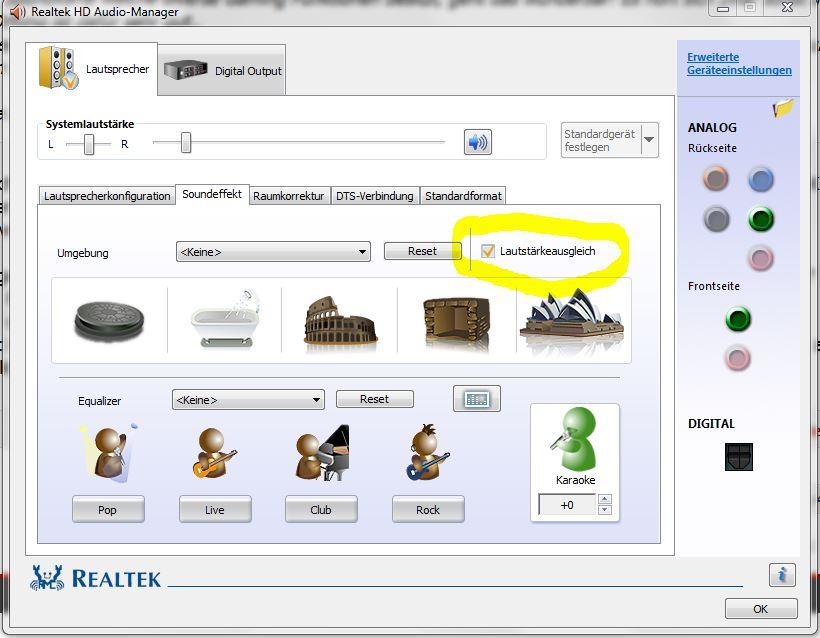This screenshot has width=820, height=638.
Task: Expand the Standardgerät festlegen dropdown arrow
Action: tap(649, 140)
